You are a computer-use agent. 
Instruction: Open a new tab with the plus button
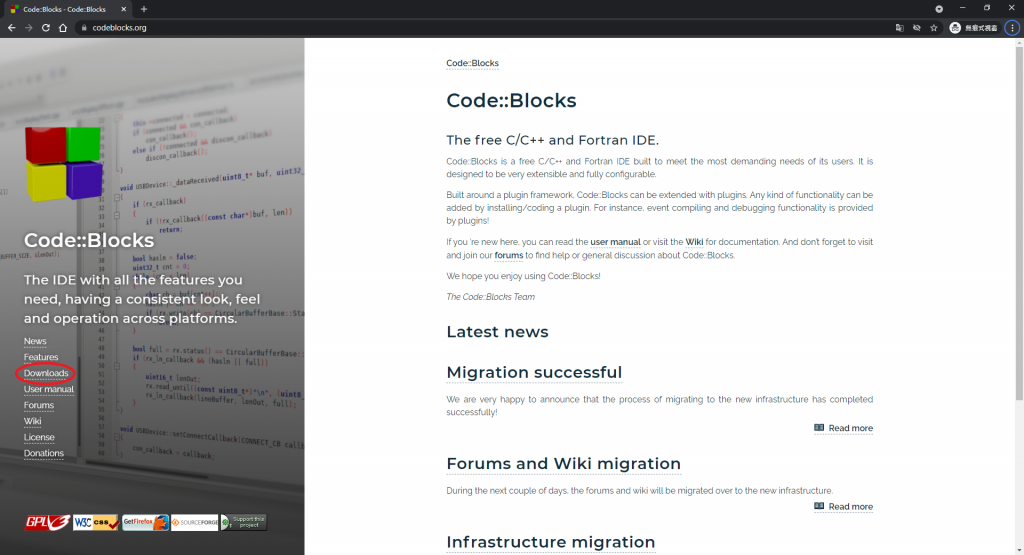[144, 9]
